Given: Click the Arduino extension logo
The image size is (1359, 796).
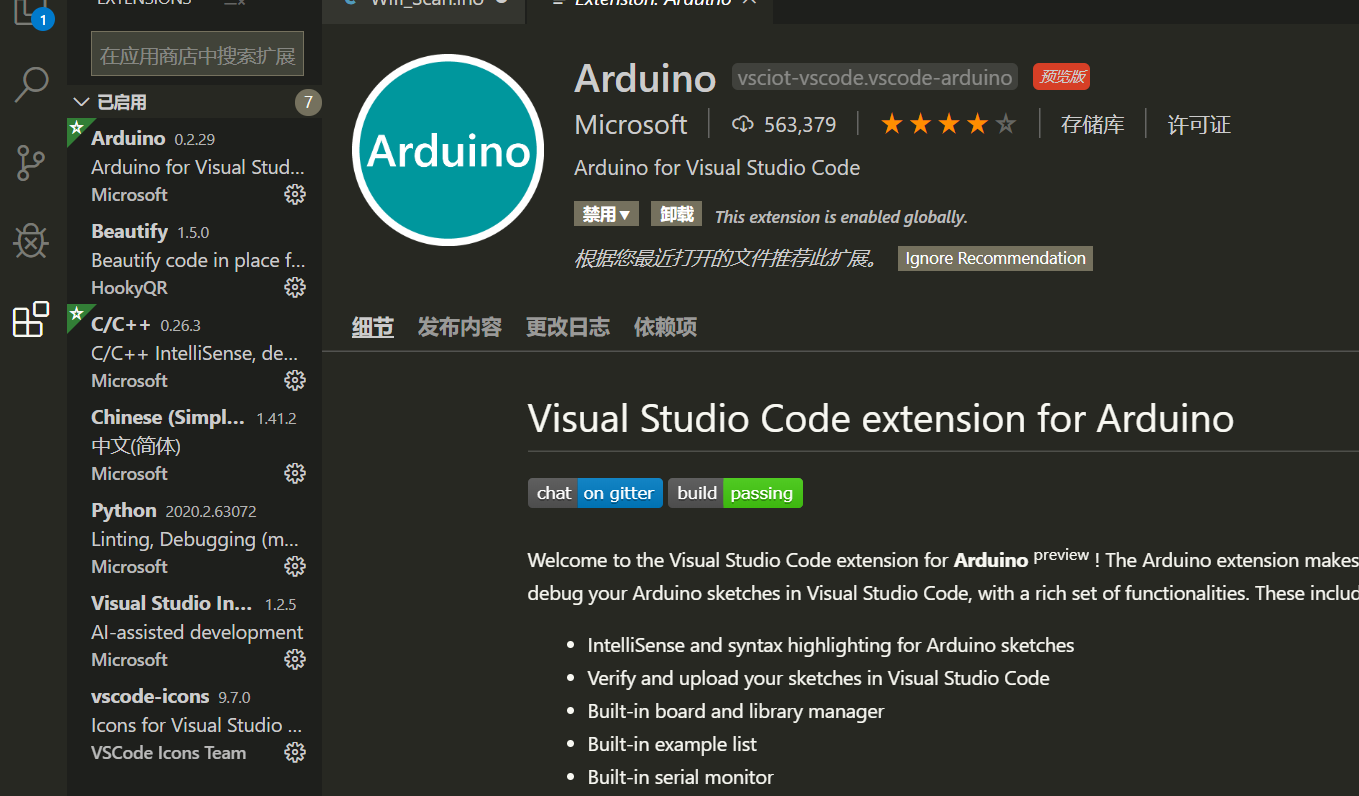Looking at the screenshot, I should pos(448,150).
